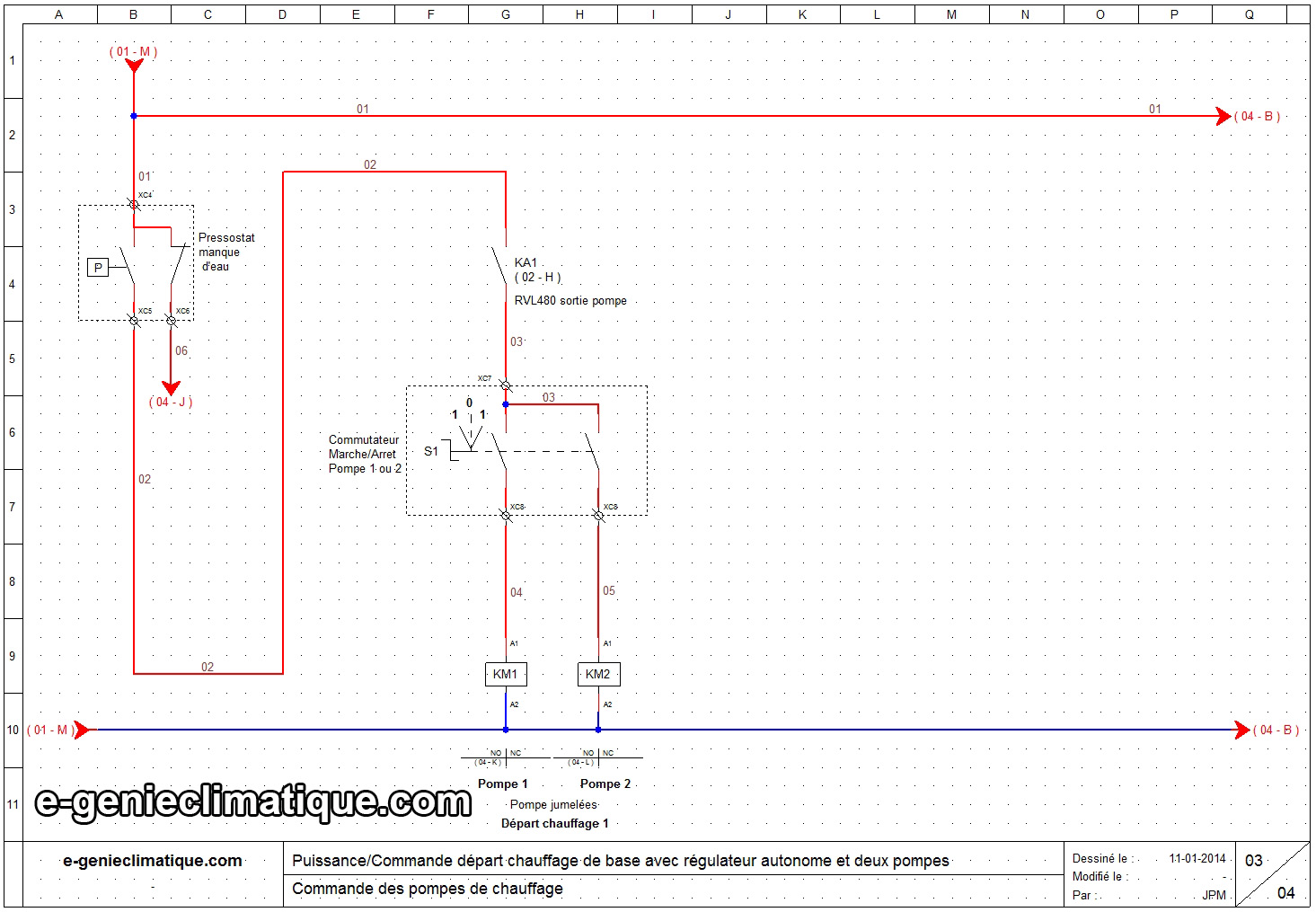Click the S1 contact feeding wire 05
The height and width of the screenshot is (912, 1316).
[x=592, y=452]
